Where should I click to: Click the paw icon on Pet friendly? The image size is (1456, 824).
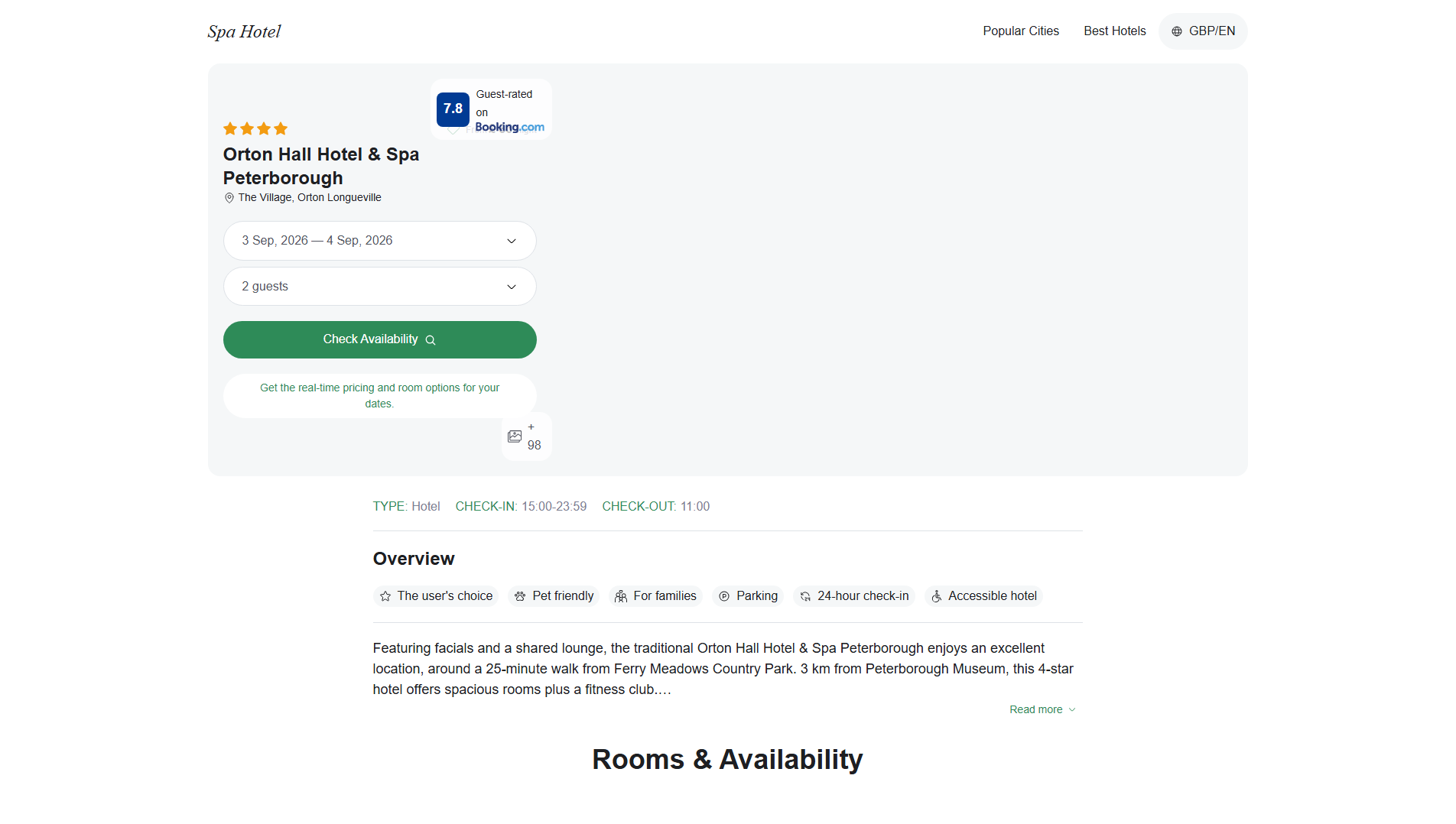(x=520, y=596)
